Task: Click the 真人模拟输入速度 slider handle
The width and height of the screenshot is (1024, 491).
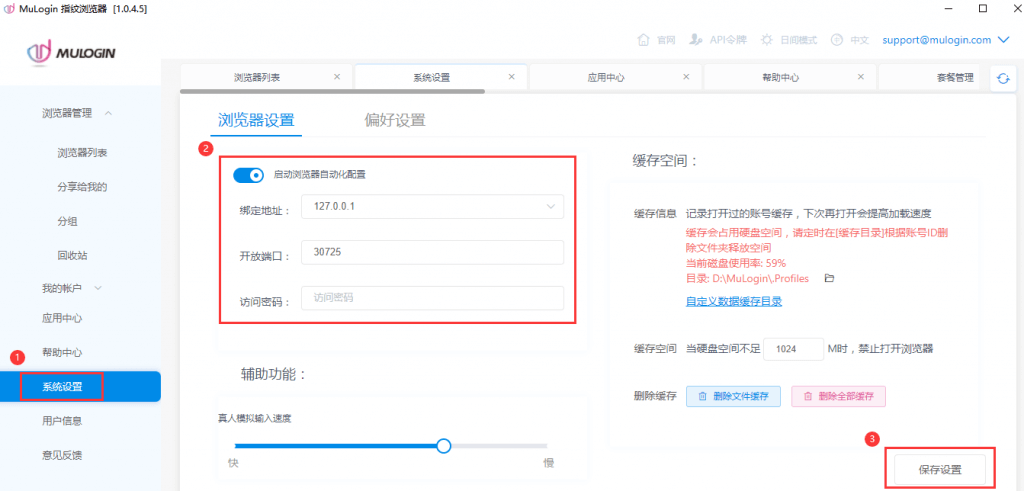Action: [x=444, y=445]
